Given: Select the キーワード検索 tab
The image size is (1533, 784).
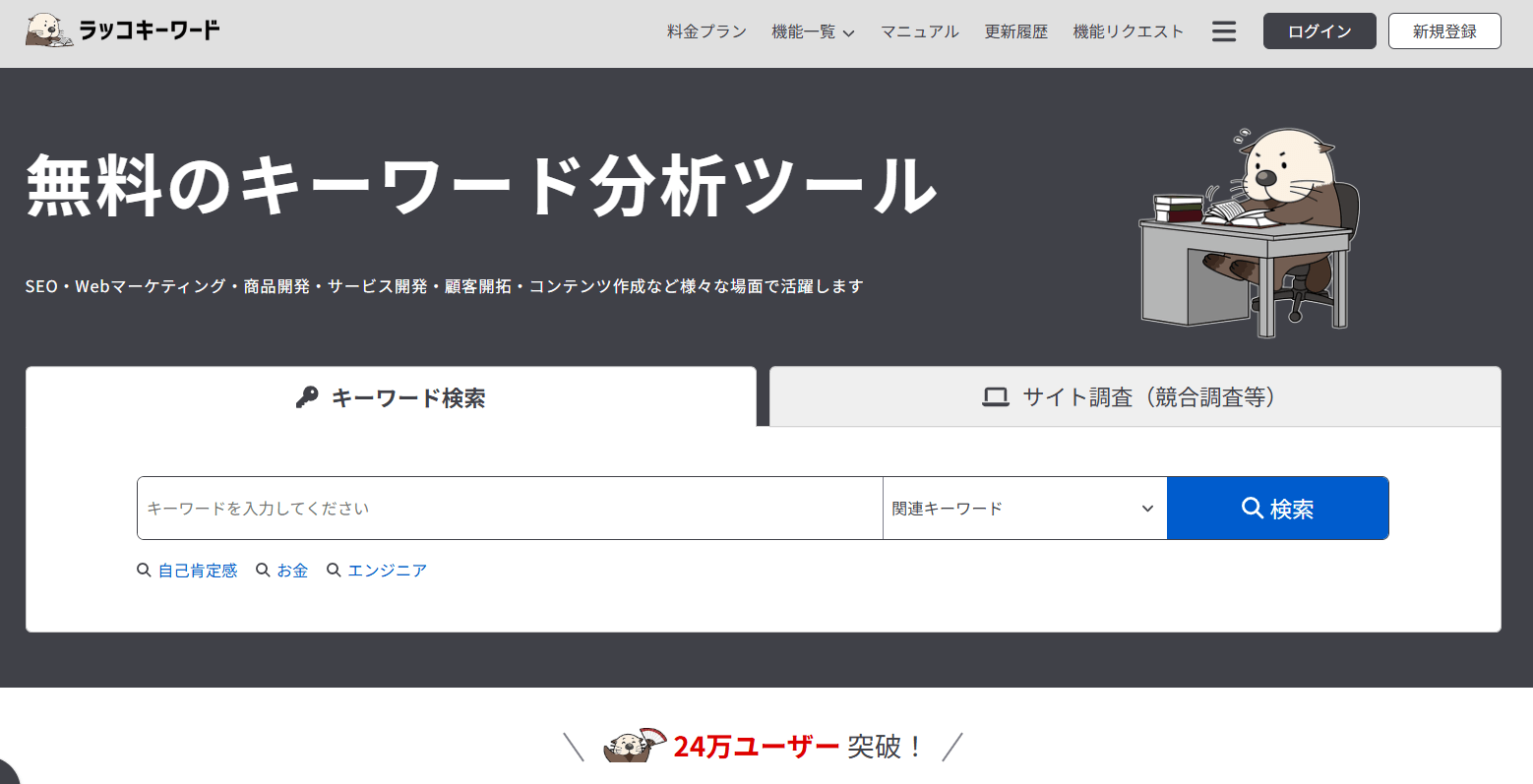Looking at the screenshot, I should pyautogui.click(x=391, y=396).
